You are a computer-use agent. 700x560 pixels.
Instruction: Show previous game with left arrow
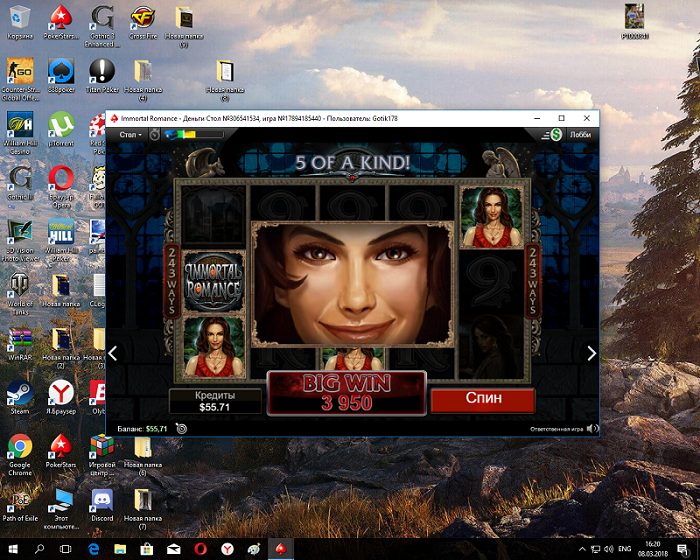click(x=113, y=353)
